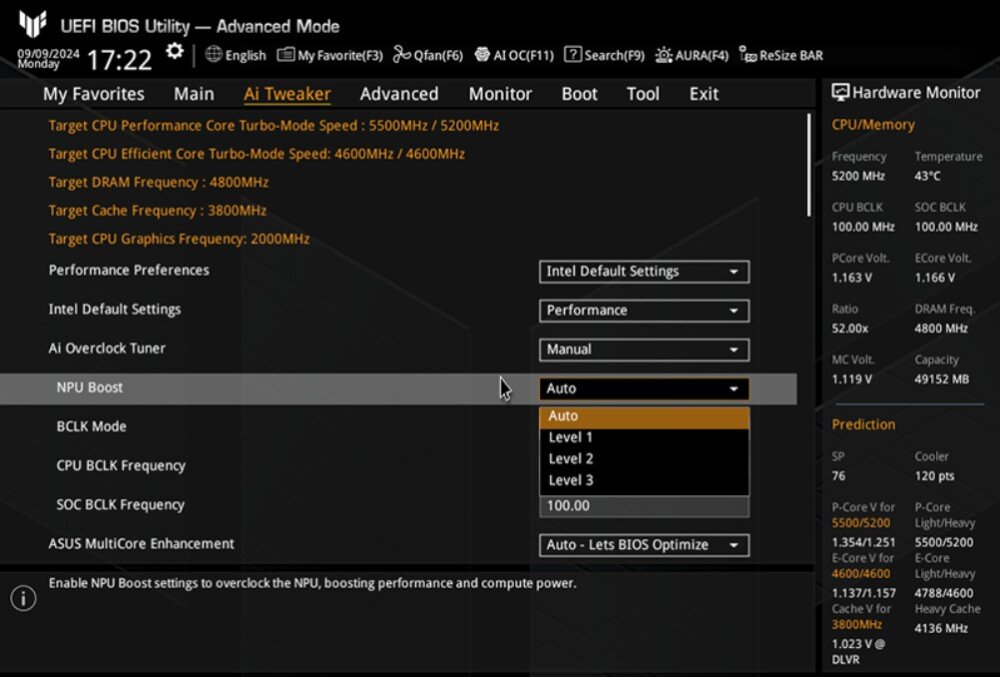Open Qfan (F6) fan control
This screenshot has height=677, width=1000.
428,55
